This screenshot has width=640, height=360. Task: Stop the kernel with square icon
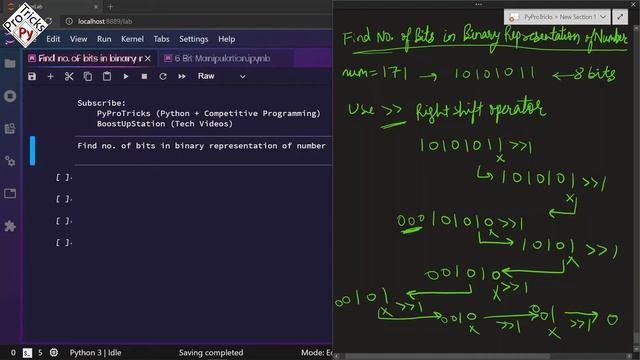(144, 76)
